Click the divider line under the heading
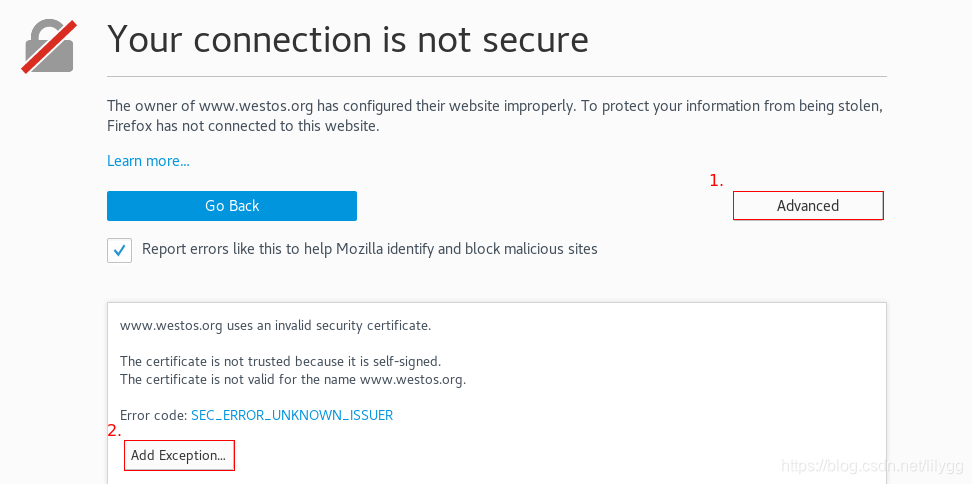The height and width of the screenshot is (484, 972). click(496, 76)
